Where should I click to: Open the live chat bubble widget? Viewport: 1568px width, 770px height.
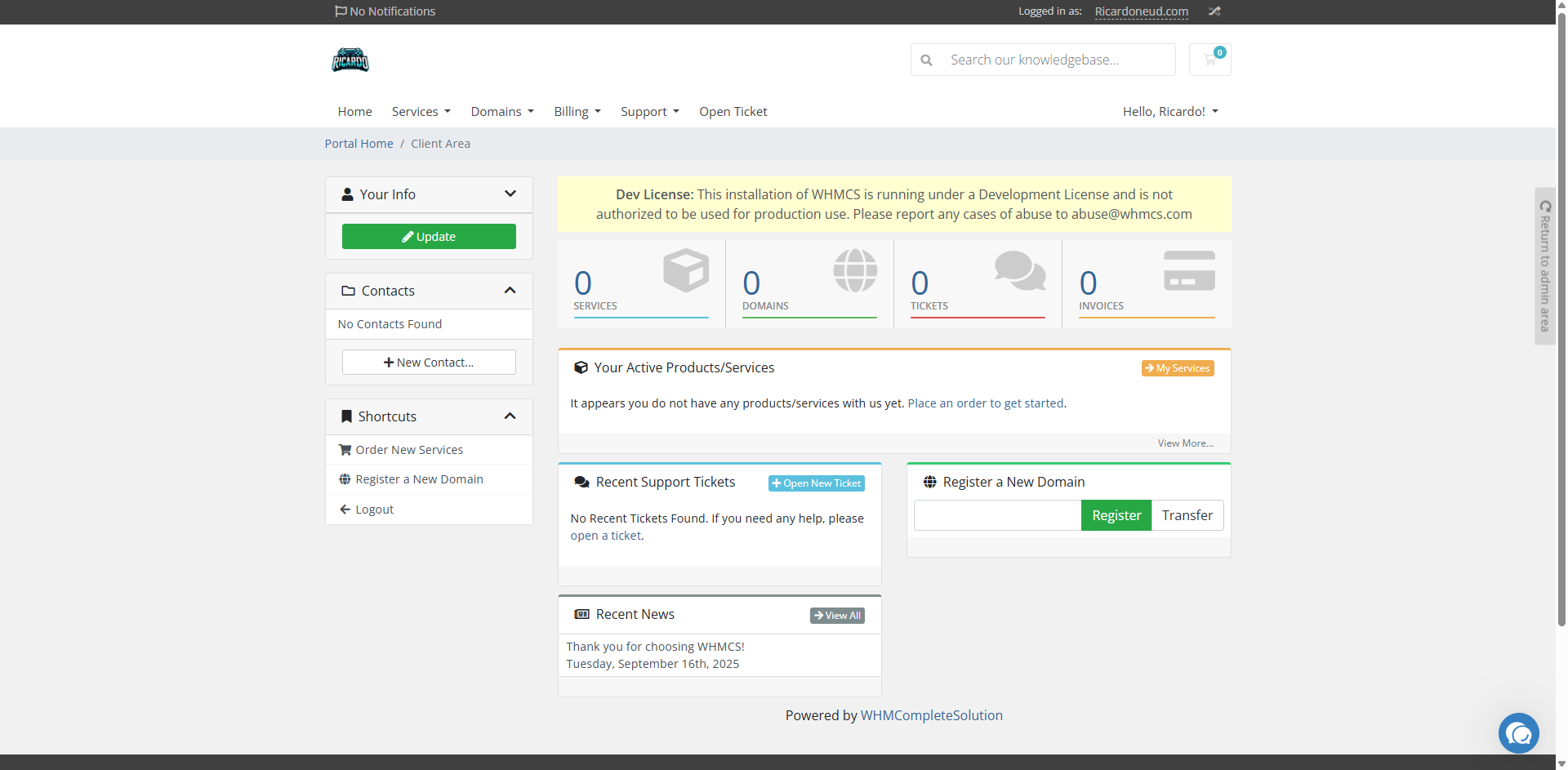[1518, 733]
